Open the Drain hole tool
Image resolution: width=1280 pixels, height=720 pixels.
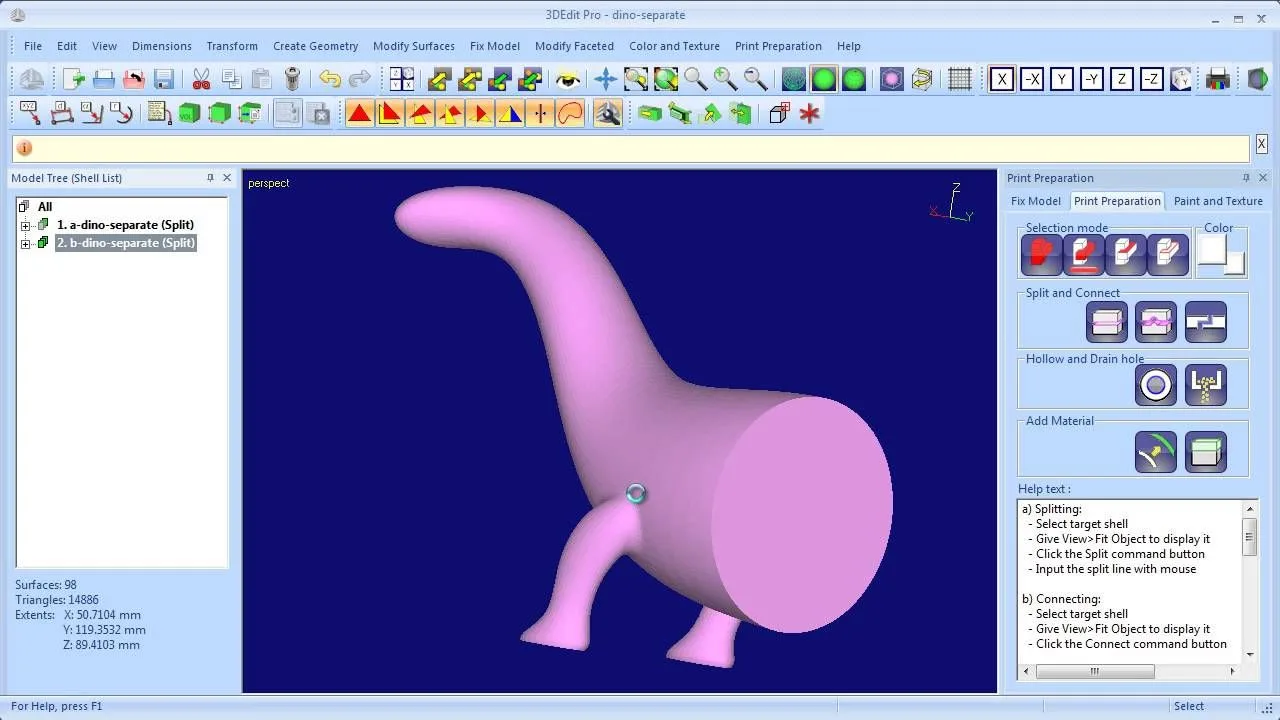point(1205,385)
